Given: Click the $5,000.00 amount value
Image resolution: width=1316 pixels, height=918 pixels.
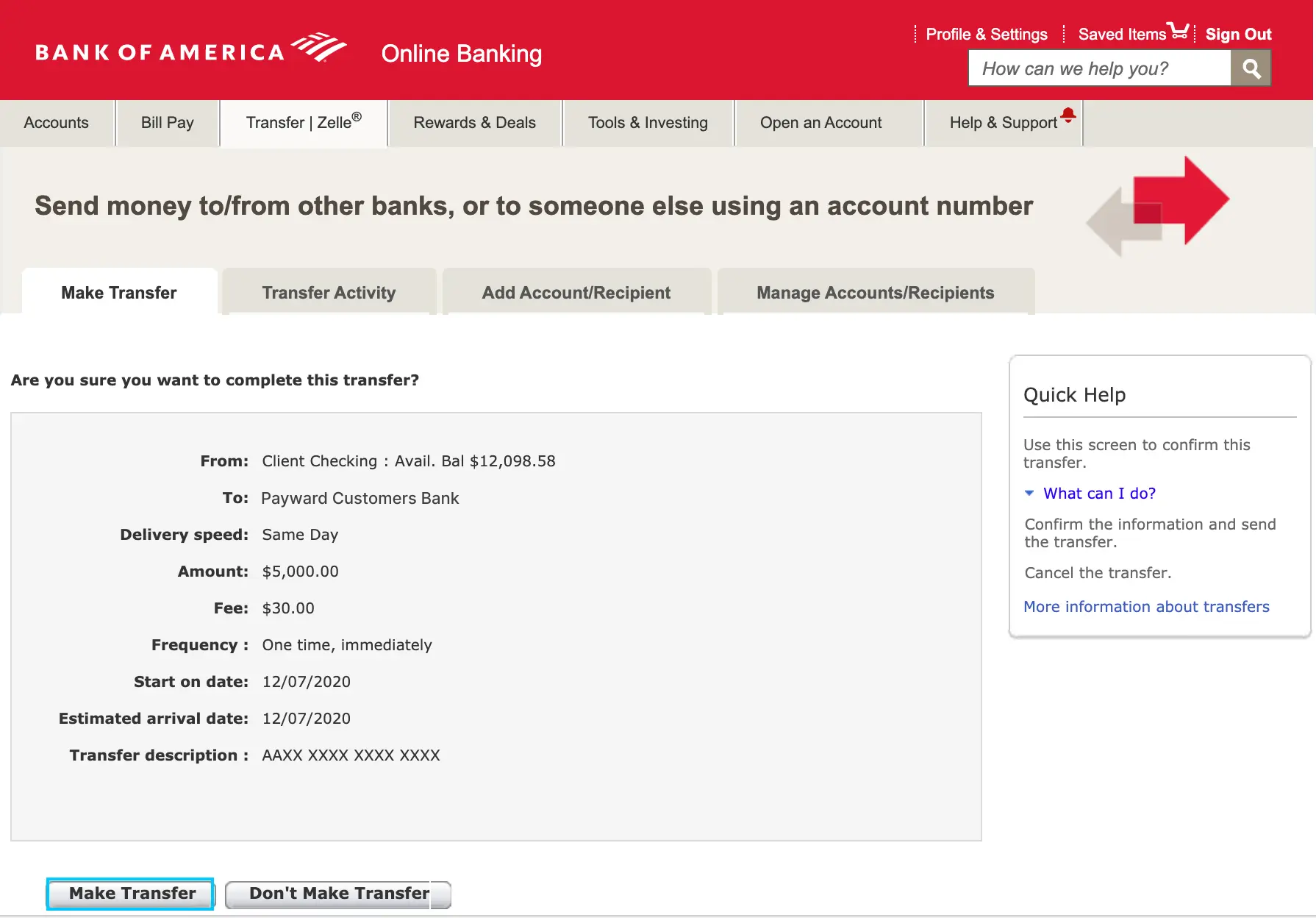Looking at the screenshot, I should (300, 571).
